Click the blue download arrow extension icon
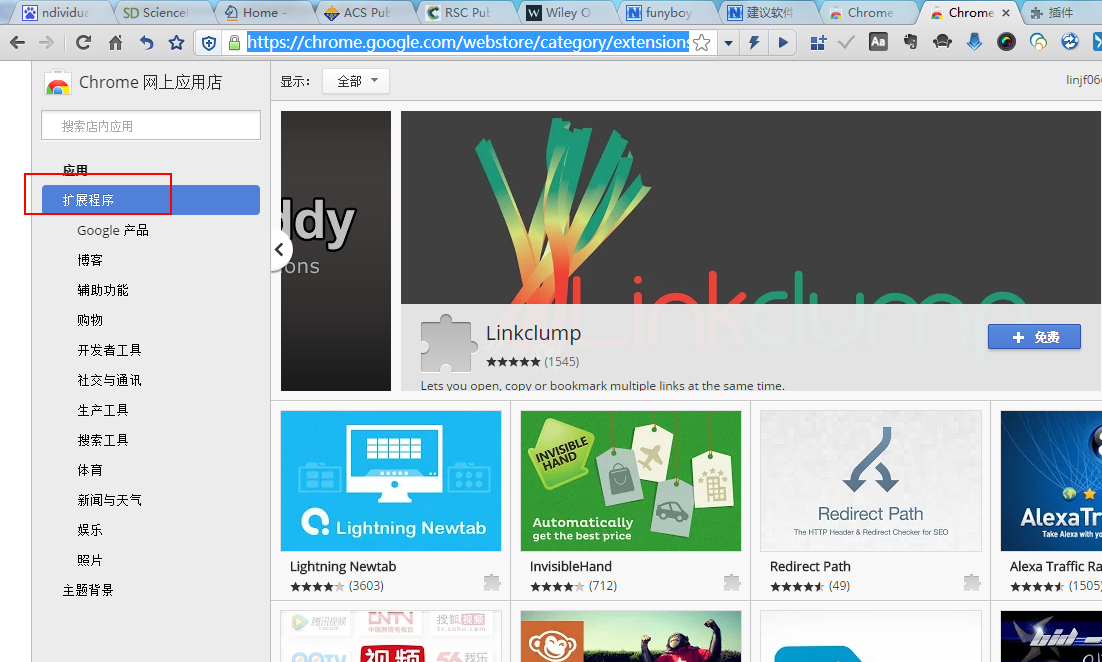The image size is (1102, 662). pos(974,42)
